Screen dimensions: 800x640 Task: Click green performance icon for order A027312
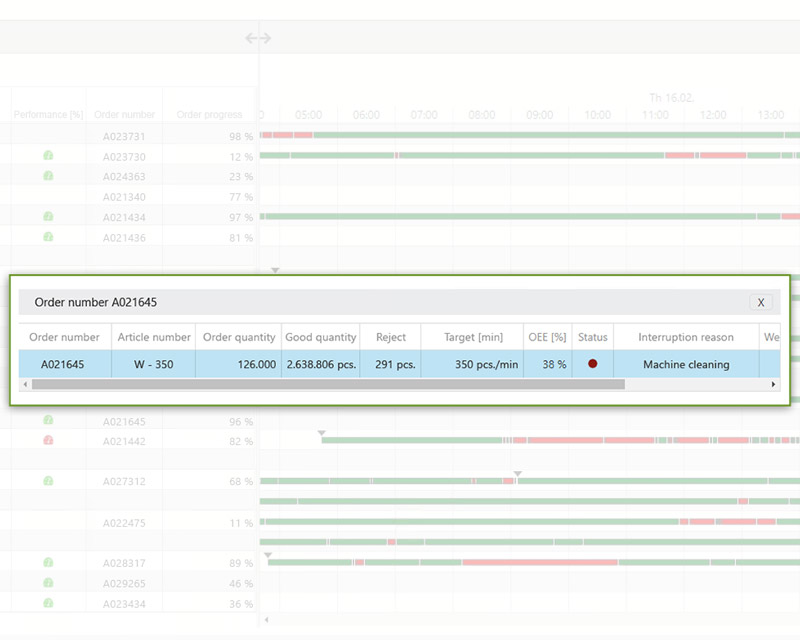(48, 481)
